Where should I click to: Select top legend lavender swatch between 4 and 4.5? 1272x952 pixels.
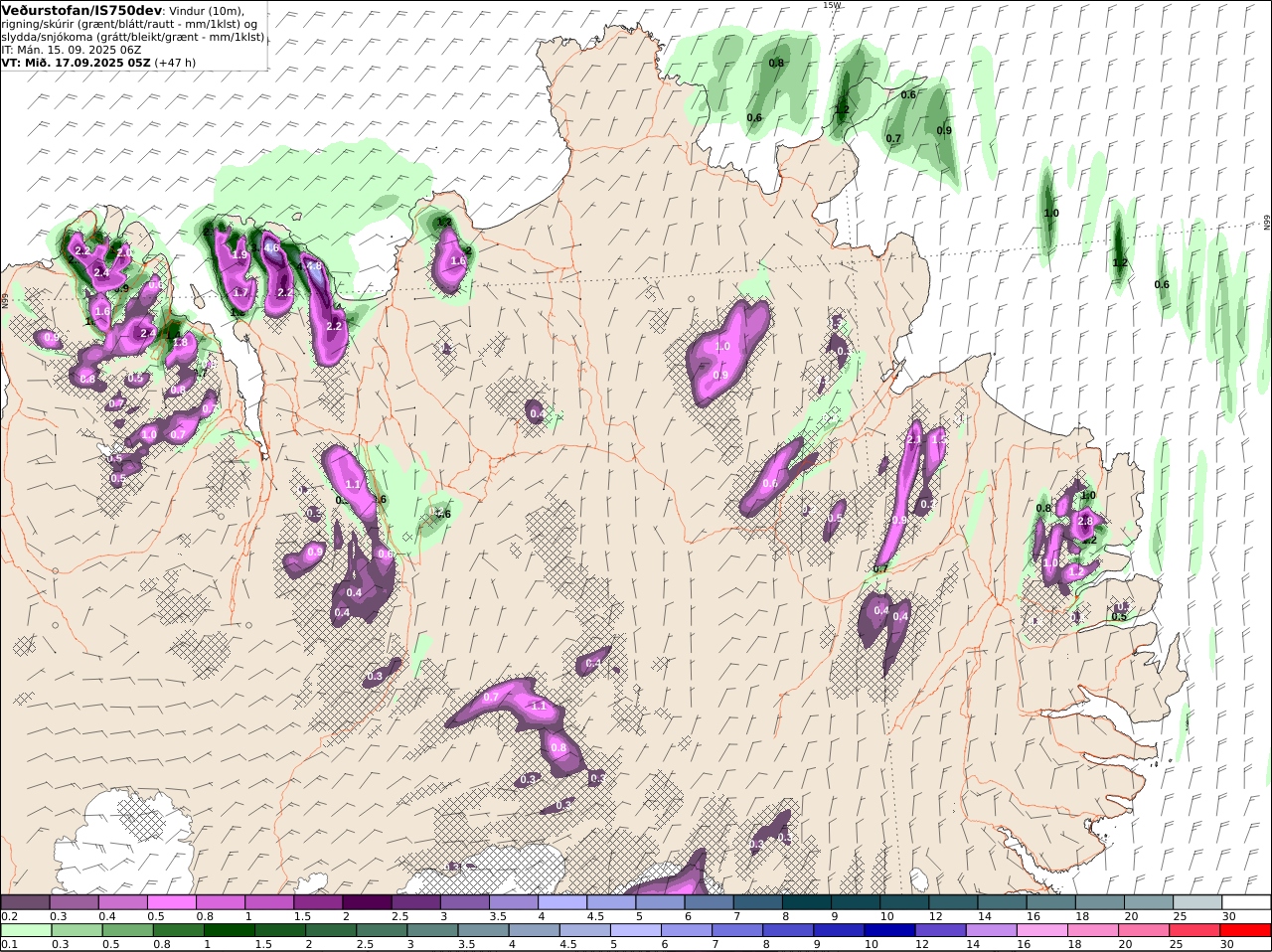tap(562, 901)
